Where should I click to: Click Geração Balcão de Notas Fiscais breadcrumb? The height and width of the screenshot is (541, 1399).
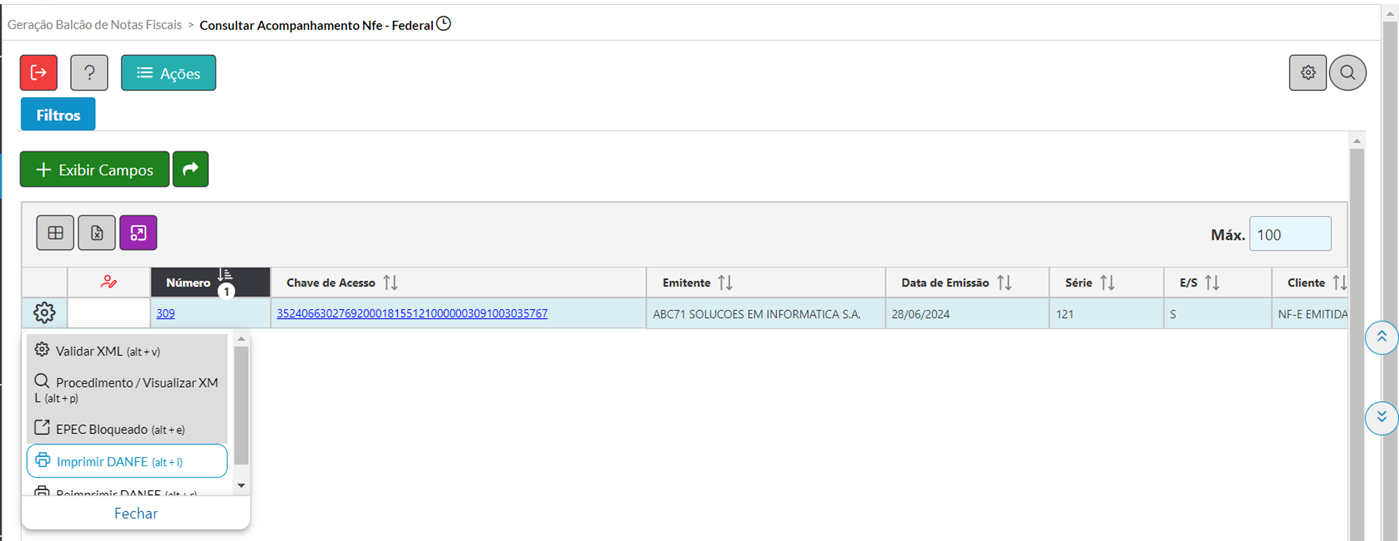95,24
